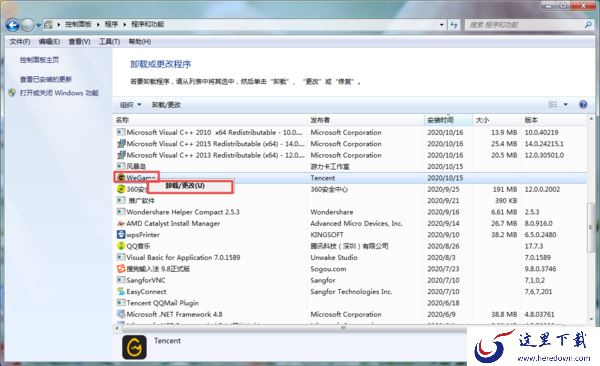This screenshot has height=366, width=600.
Task: Choose 卸载/更改(U) in the context menu
Action: pyautogui.click(x=190, y=186)
